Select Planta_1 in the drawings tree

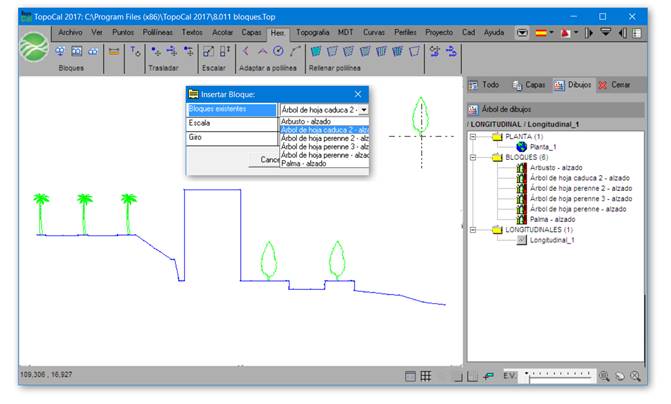pos(543,147)
